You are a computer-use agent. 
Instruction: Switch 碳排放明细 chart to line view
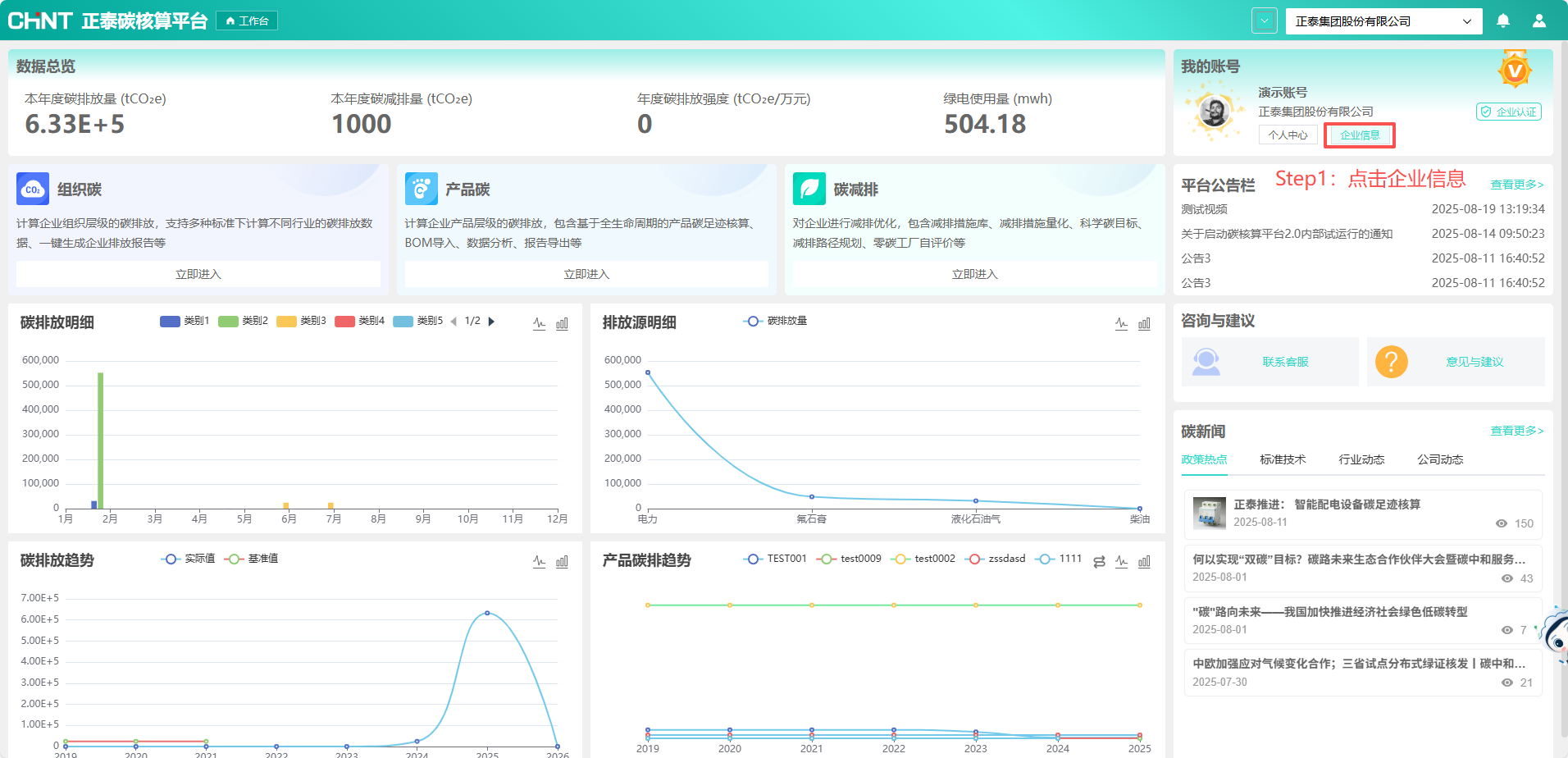coord(539,323)
